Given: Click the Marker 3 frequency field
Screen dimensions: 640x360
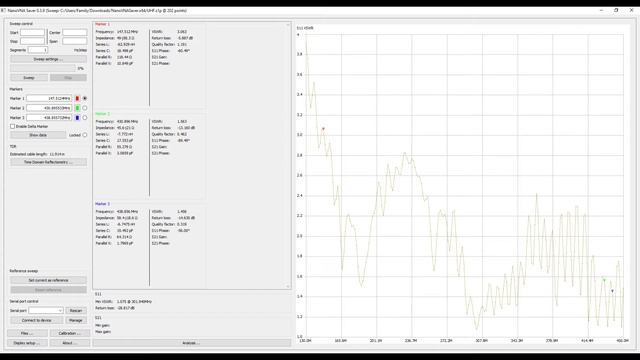Looking at the screenshot, I should point(49,118).
